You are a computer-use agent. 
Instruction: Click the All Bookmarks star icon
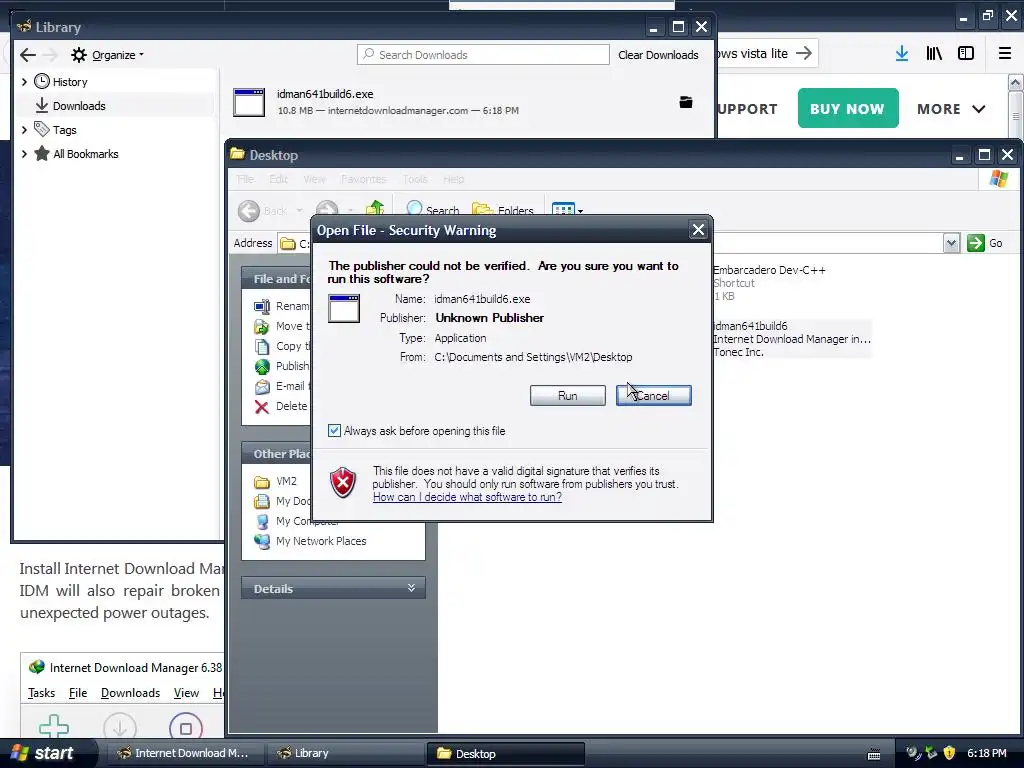tap(42, 153)
